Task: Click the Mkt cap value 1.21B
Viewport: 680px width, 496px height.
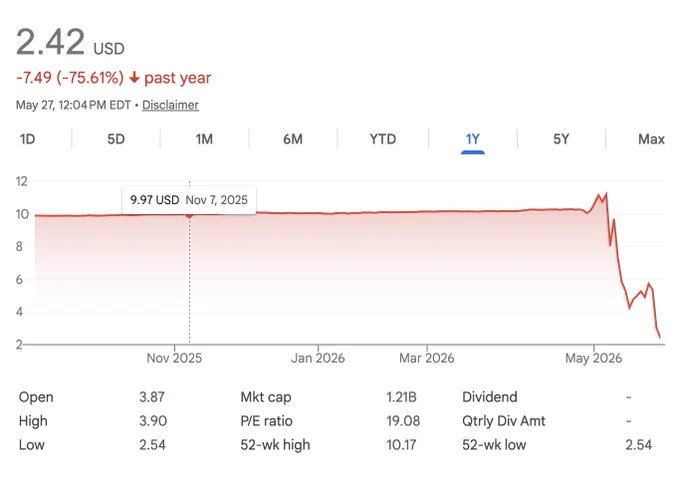Action: 401,397
